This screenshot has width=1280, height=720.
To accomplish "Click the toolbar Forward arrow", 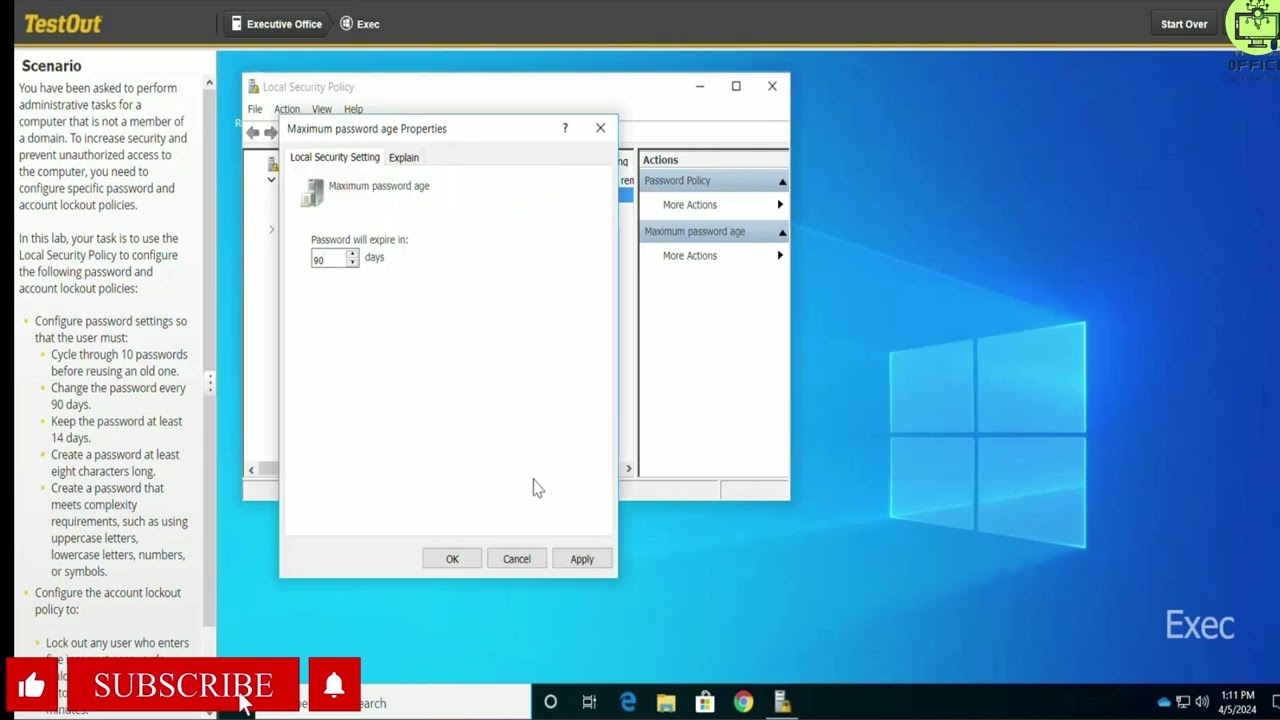I will pos(271,132).
